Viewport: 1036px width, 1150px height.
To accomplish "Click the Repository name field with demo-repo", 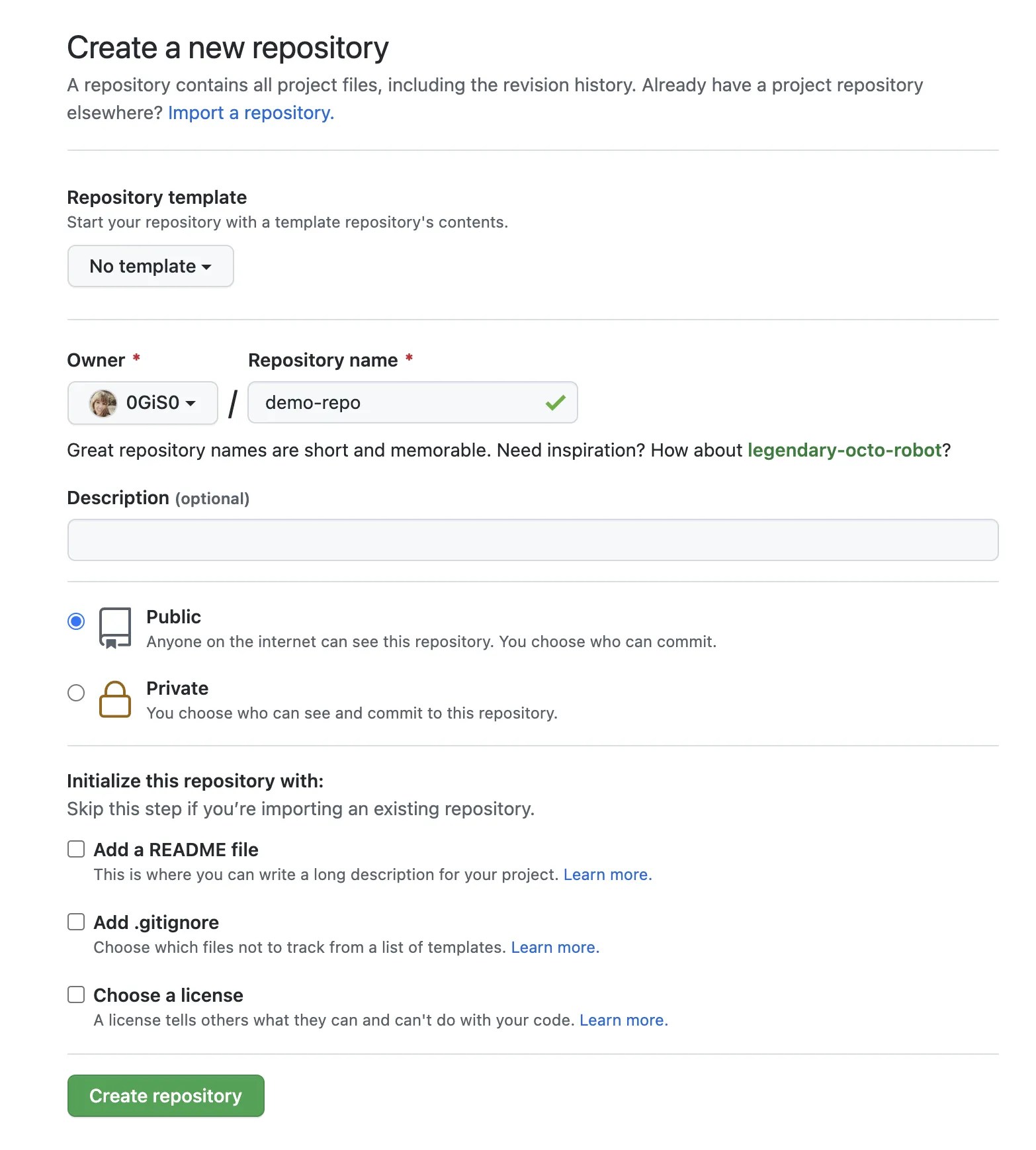I will click(x=413, y=402).
